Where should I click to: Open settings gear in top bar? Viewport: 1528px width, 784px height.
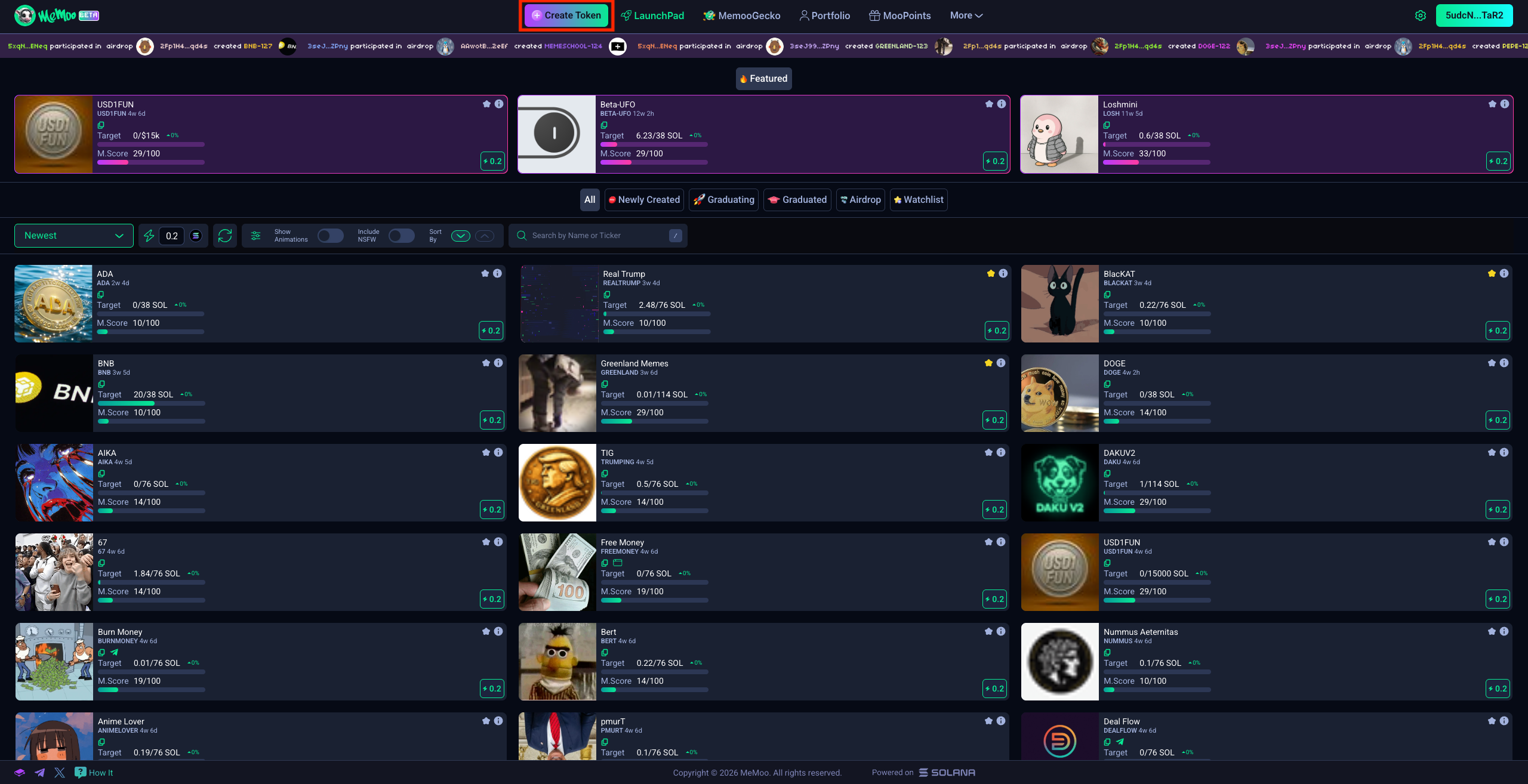pyautogui.click(x=1421, y=16)
